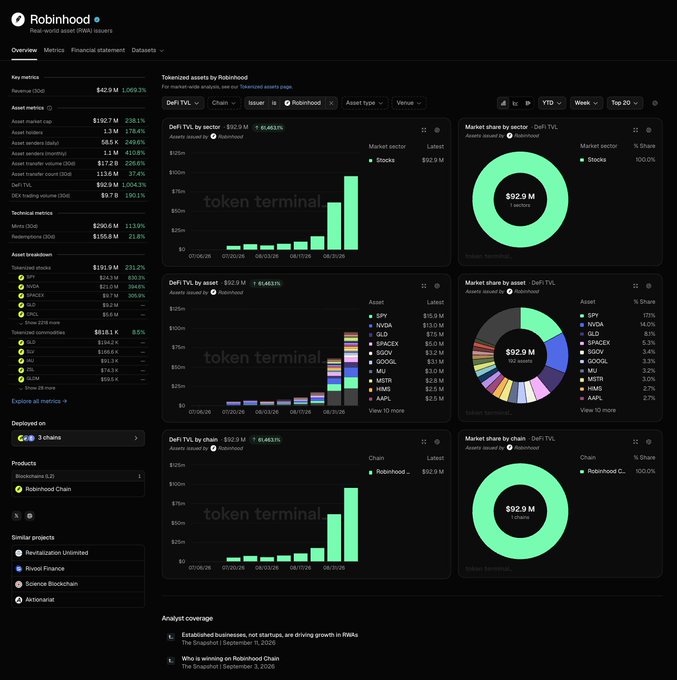Screen dimensions: 677x680
Task: Toggle SPY legend swatch in DeFi TVL by asset
Action: (x=370, y=316)
